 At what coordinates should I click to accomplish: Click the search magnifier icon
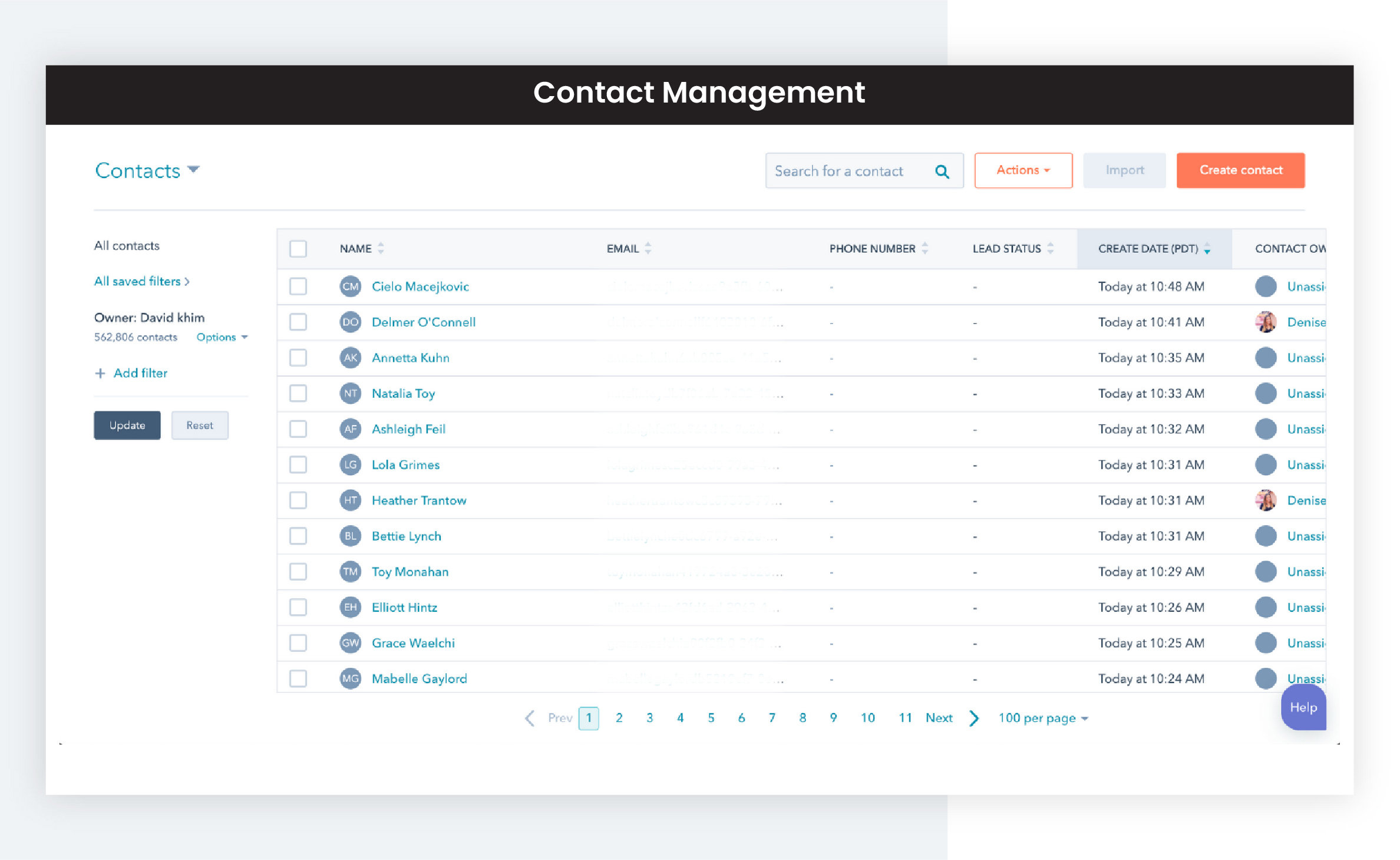click(942, 170)
